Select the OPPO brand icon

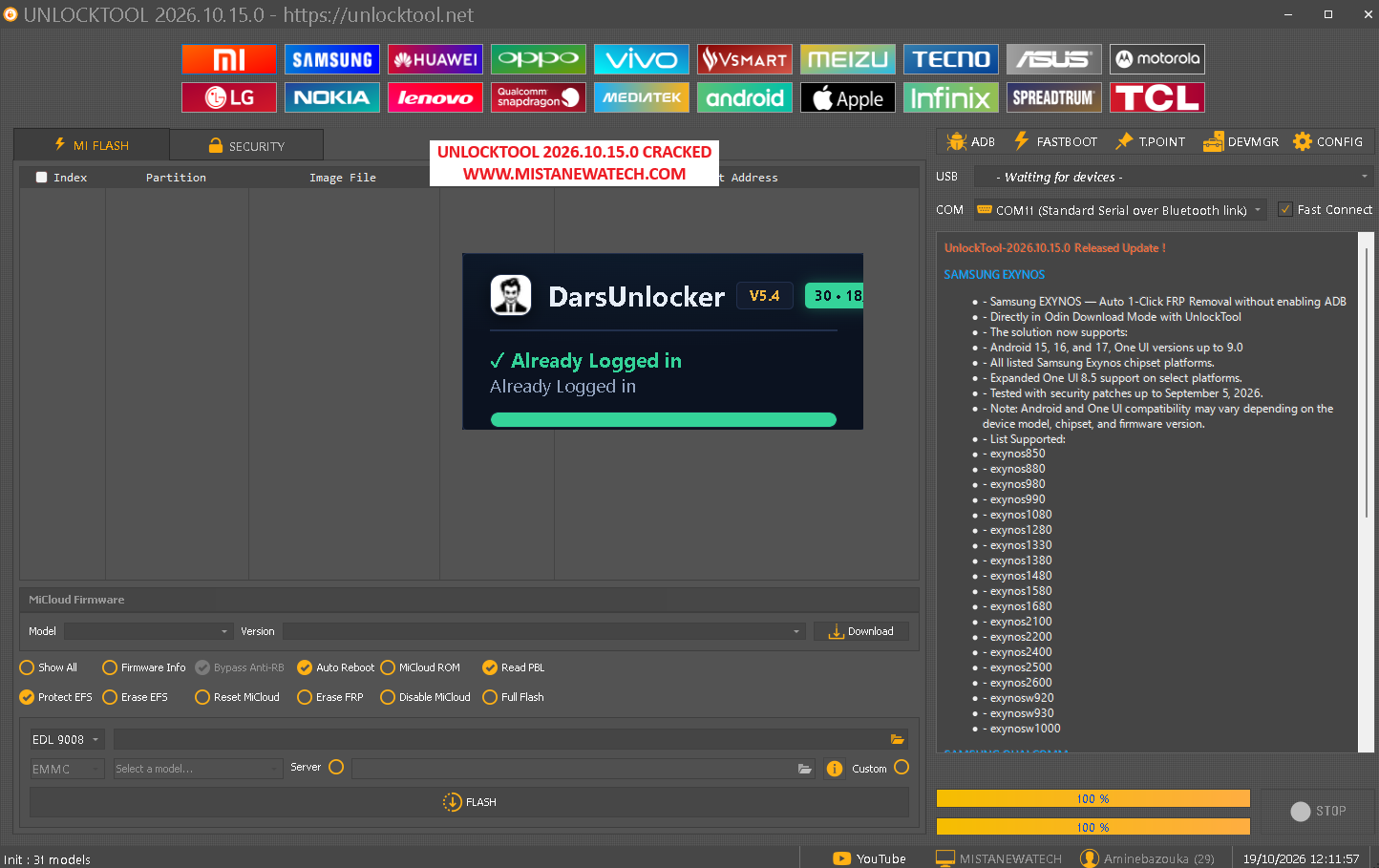(539, 59)
